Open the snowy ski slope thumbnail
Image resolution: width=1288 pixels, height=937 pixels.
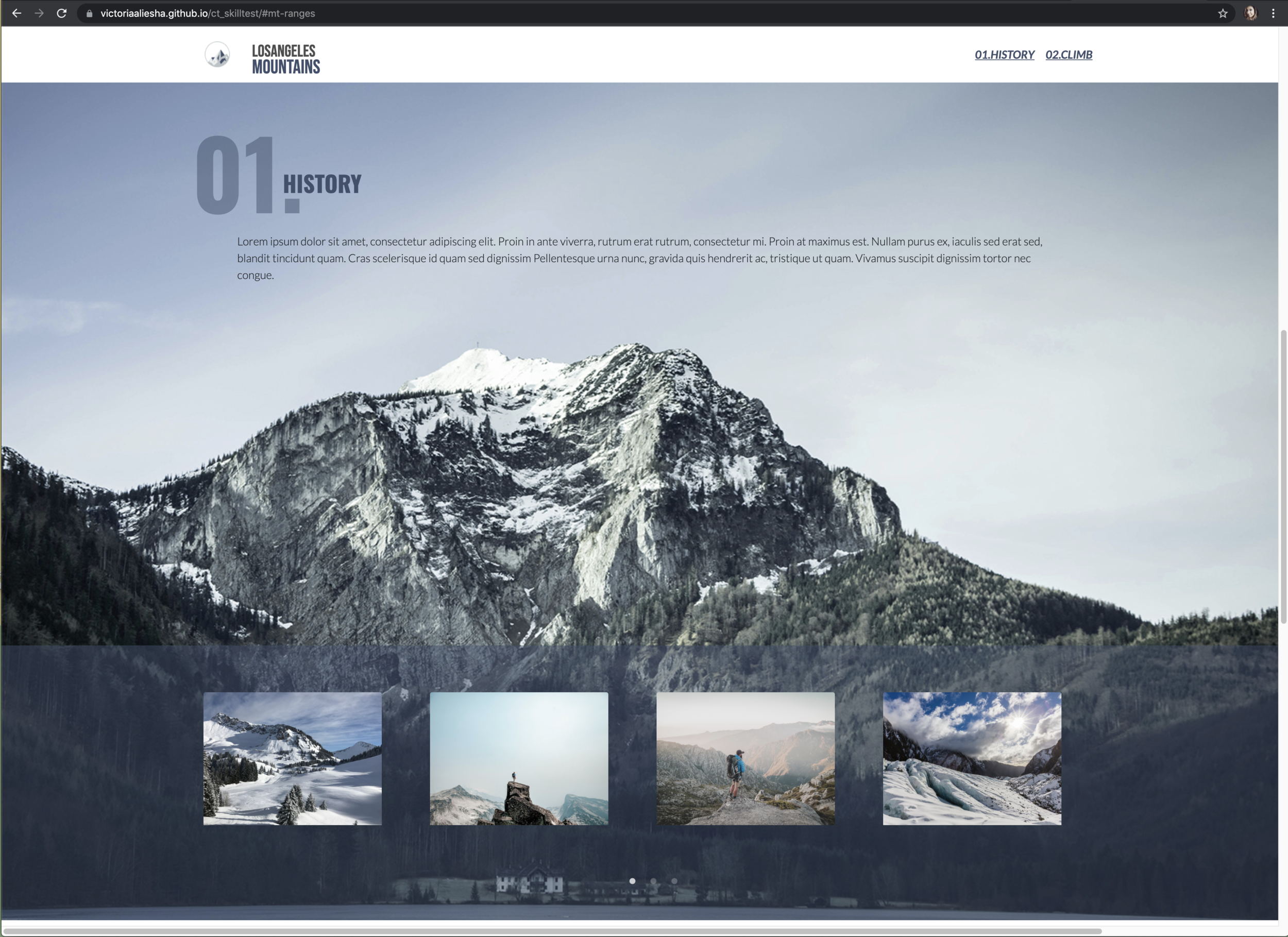293,758
